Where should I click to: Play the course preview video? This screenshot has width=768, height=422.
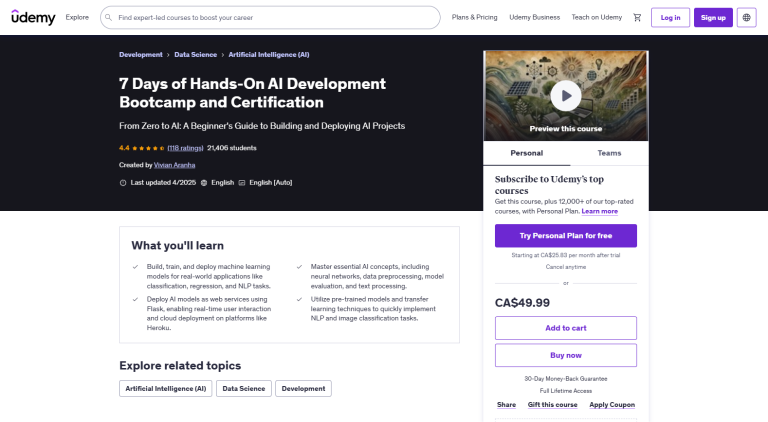coord(566,96)
